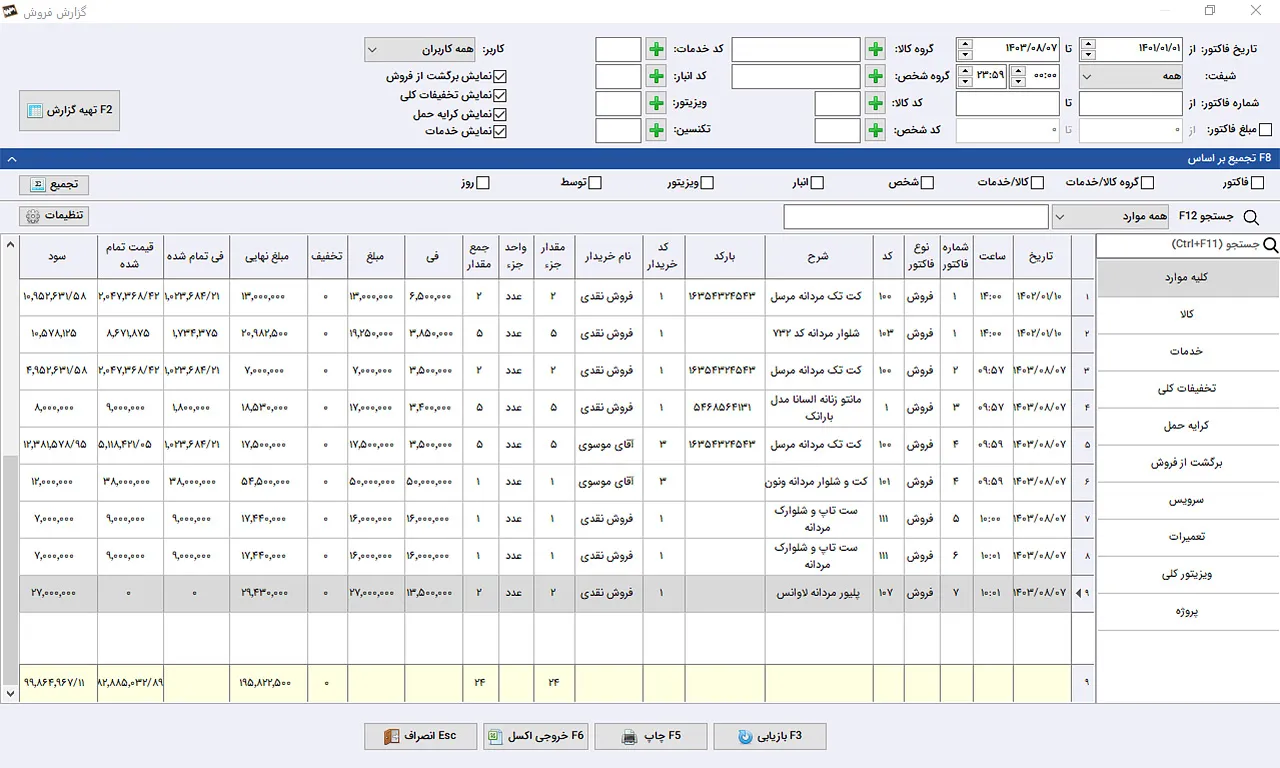Click the magnifier icon in the sidebar search
This screenshot has width=1280, height=768.
pyautogui.click(x=1271, y=245)
